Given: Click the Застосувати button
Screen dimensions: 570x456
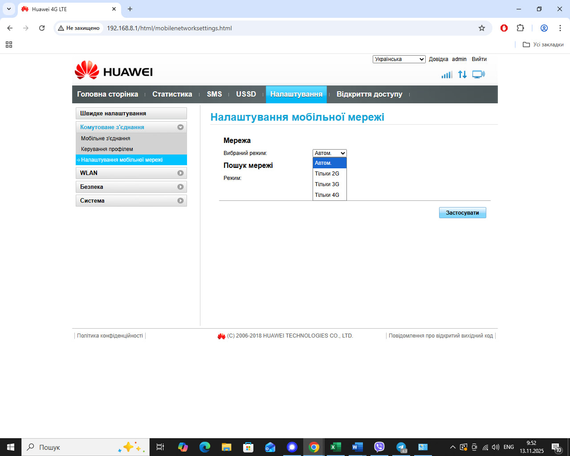Looking at the screenshot, I should click(462, 213).
